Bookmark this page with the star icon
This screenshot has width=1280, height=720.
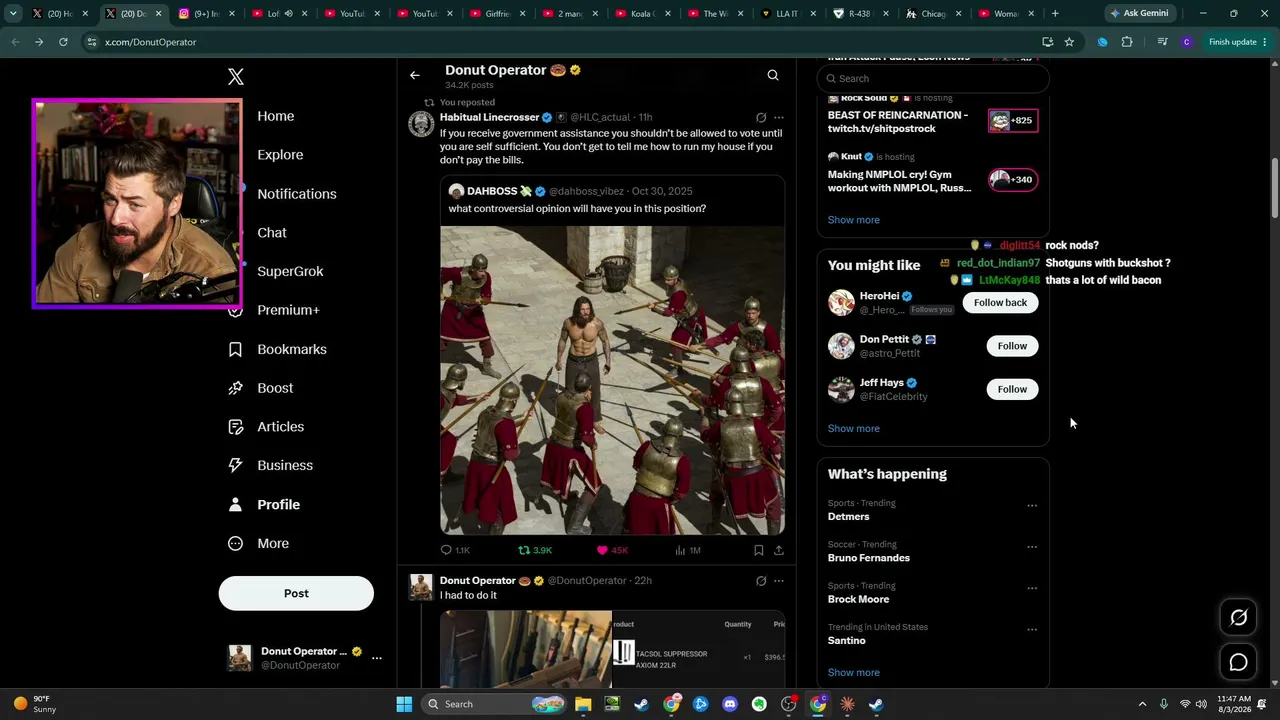[x=1069, y=42]
